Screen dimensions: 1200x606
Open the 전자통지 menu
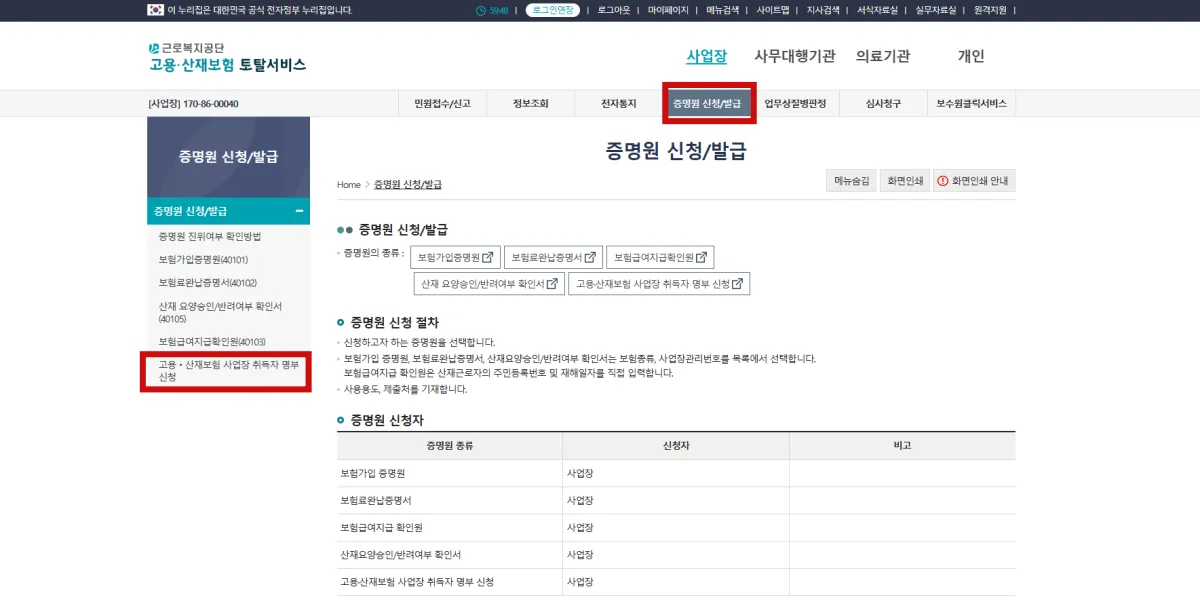point(618,103)
